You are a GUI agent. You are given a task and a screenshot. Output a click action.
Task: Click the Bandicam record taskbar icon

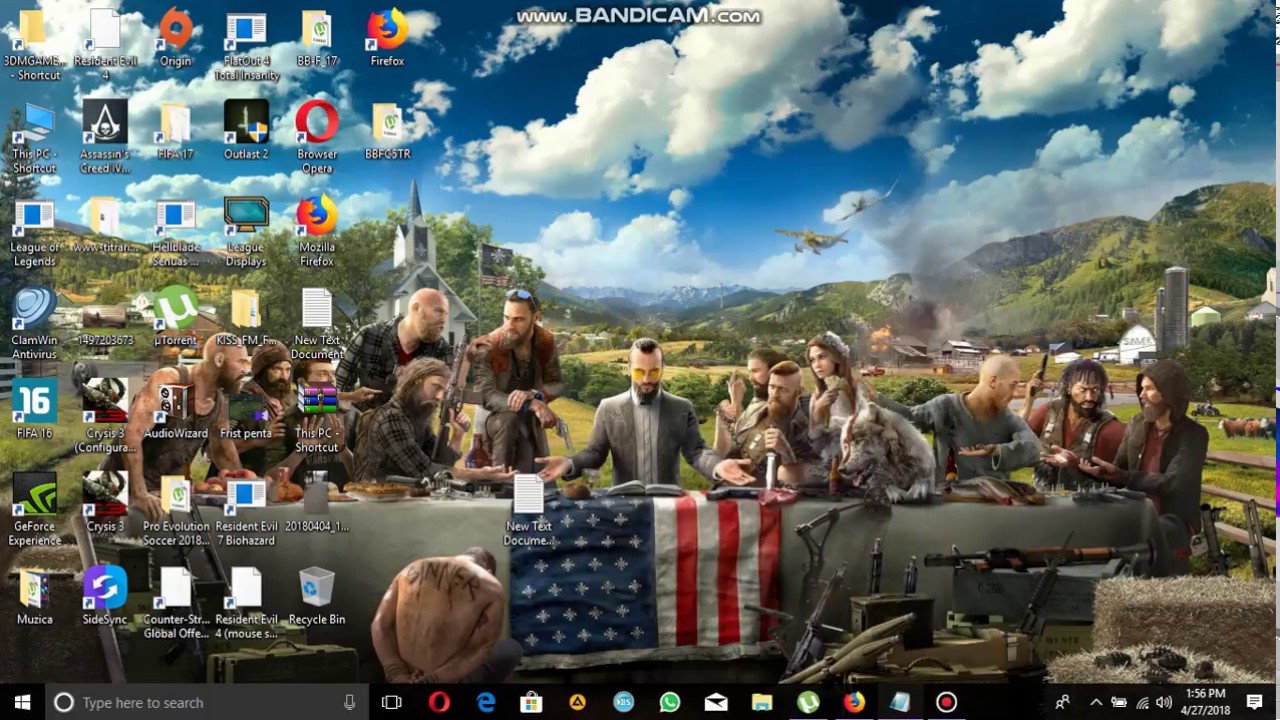[x=946, y=702]
